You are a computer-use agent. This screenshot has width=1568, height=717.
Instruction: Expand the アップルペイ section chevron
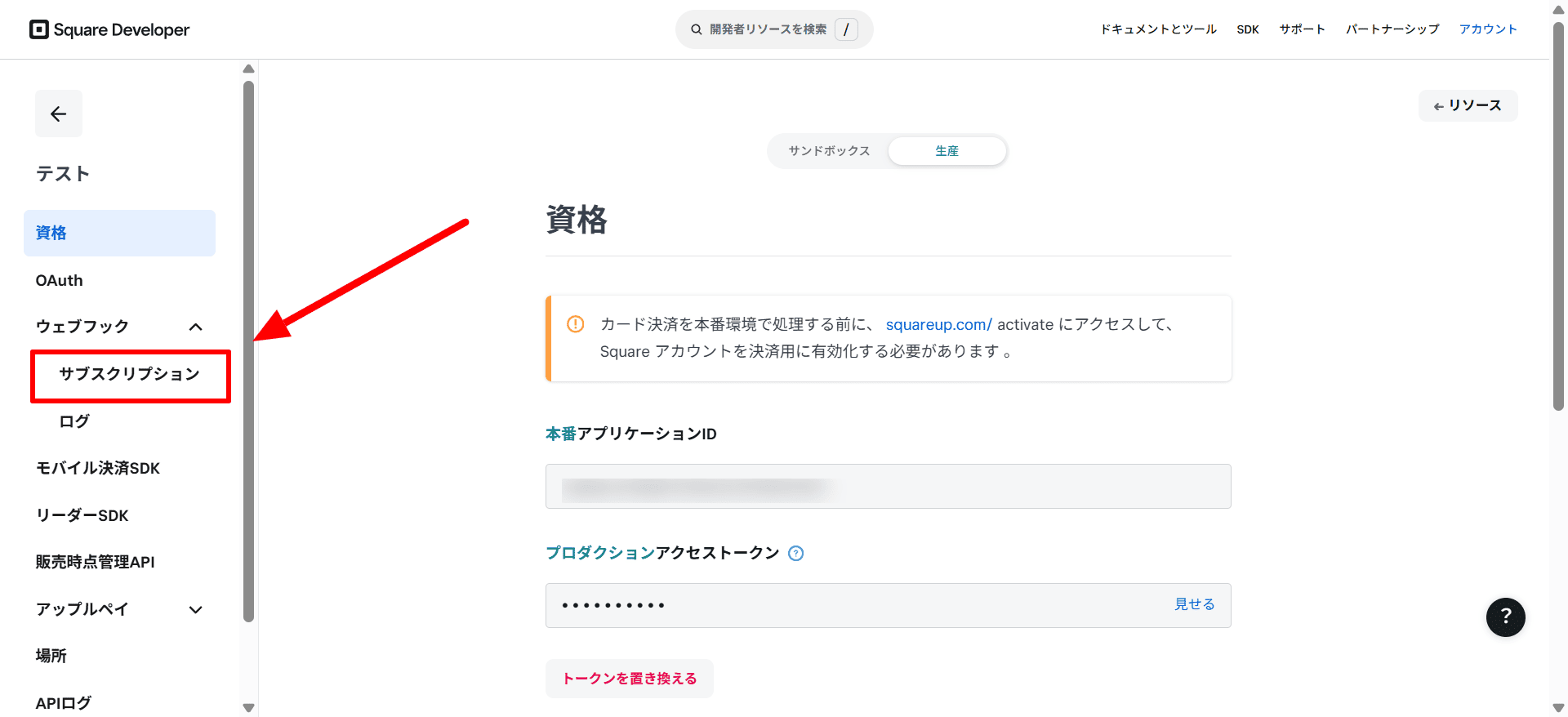point(195,609)
